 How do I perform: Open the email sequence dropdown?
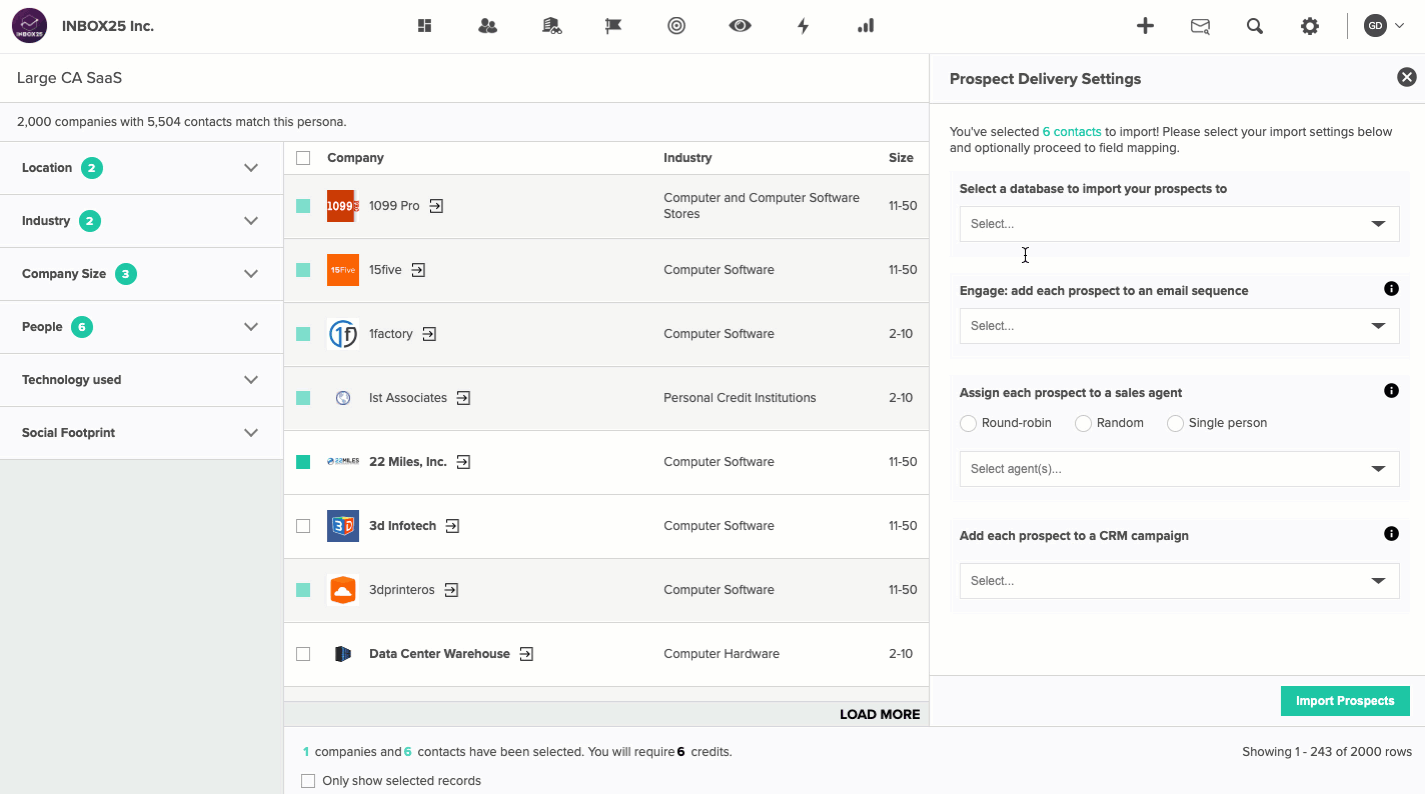(1179, 326)
